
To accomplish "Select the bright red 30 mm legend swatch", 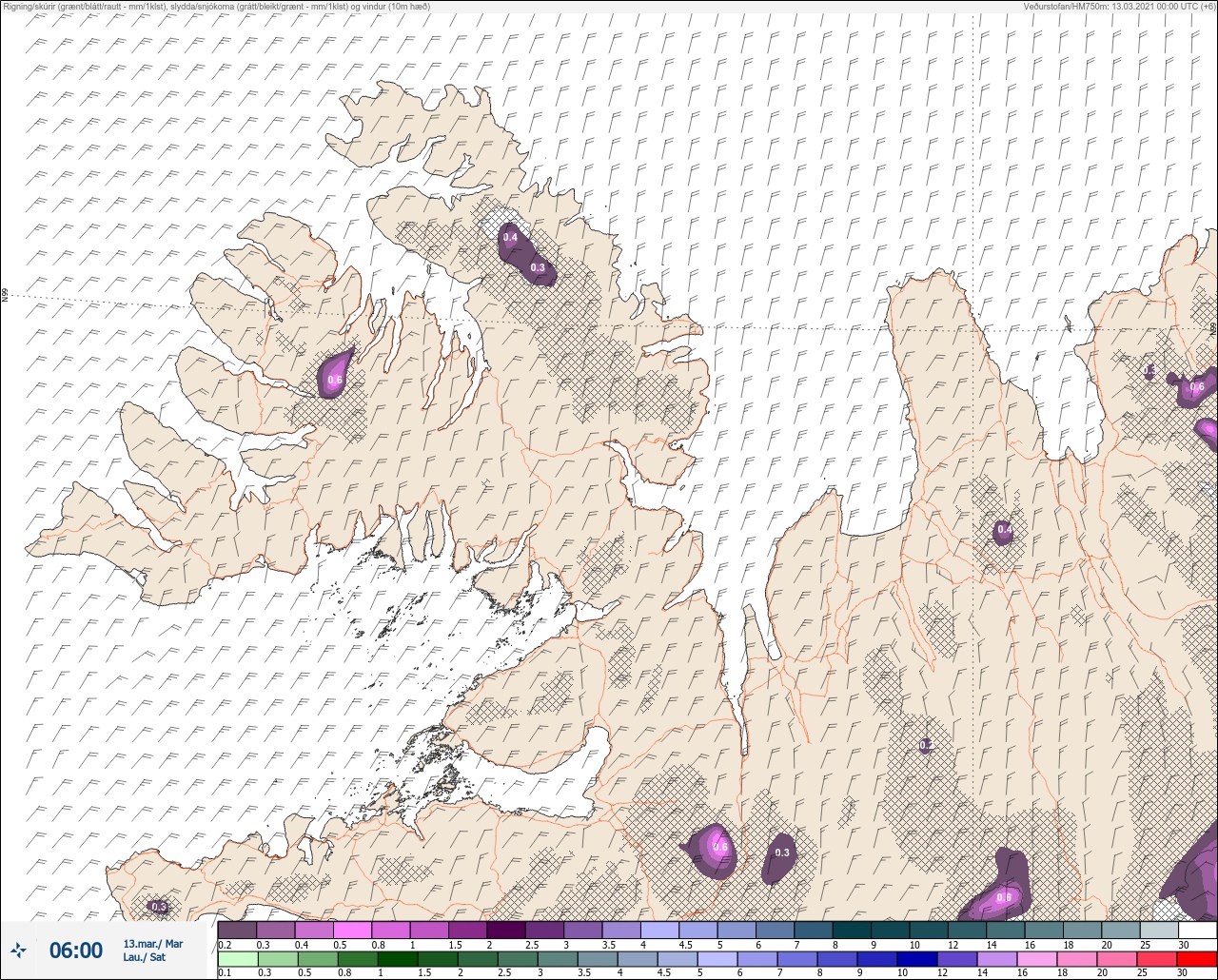I will [1196, 958].
